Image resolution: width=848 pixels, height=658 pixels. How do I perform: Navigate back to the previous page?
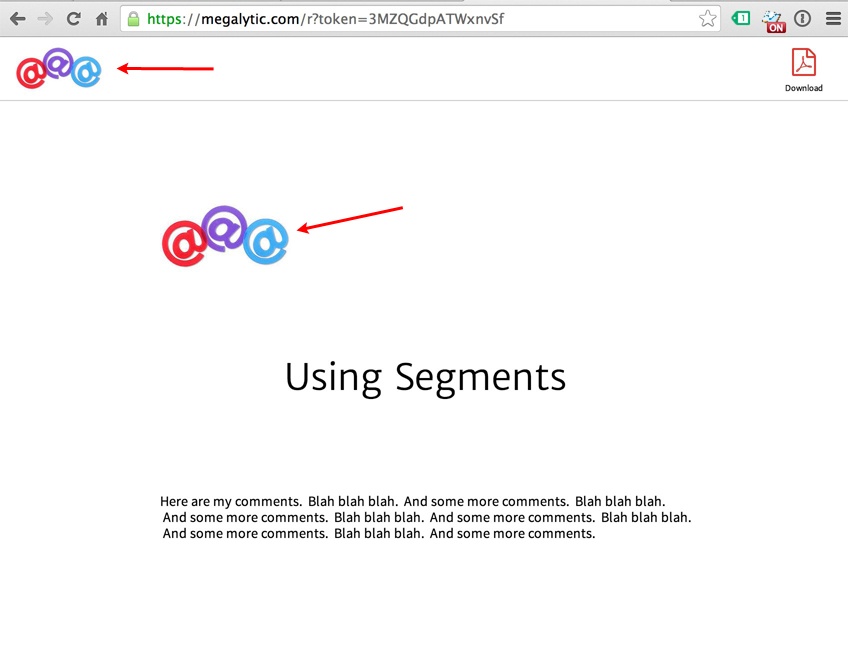coord(17,18)
